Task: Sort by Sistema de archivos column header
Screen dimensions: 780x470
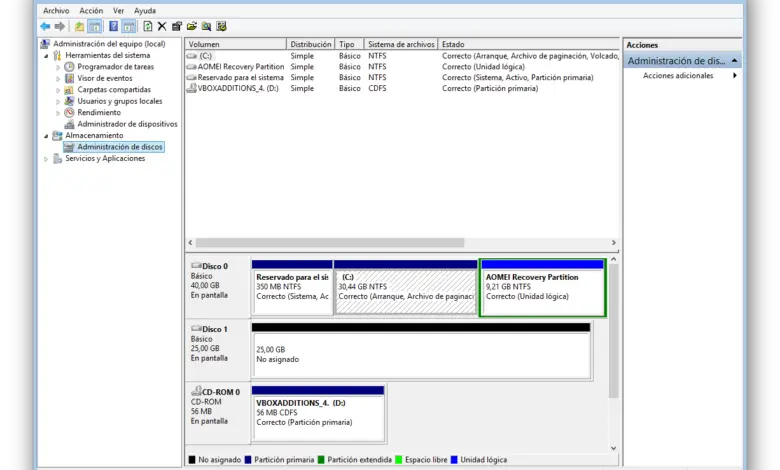Action: tap(401, 44)
